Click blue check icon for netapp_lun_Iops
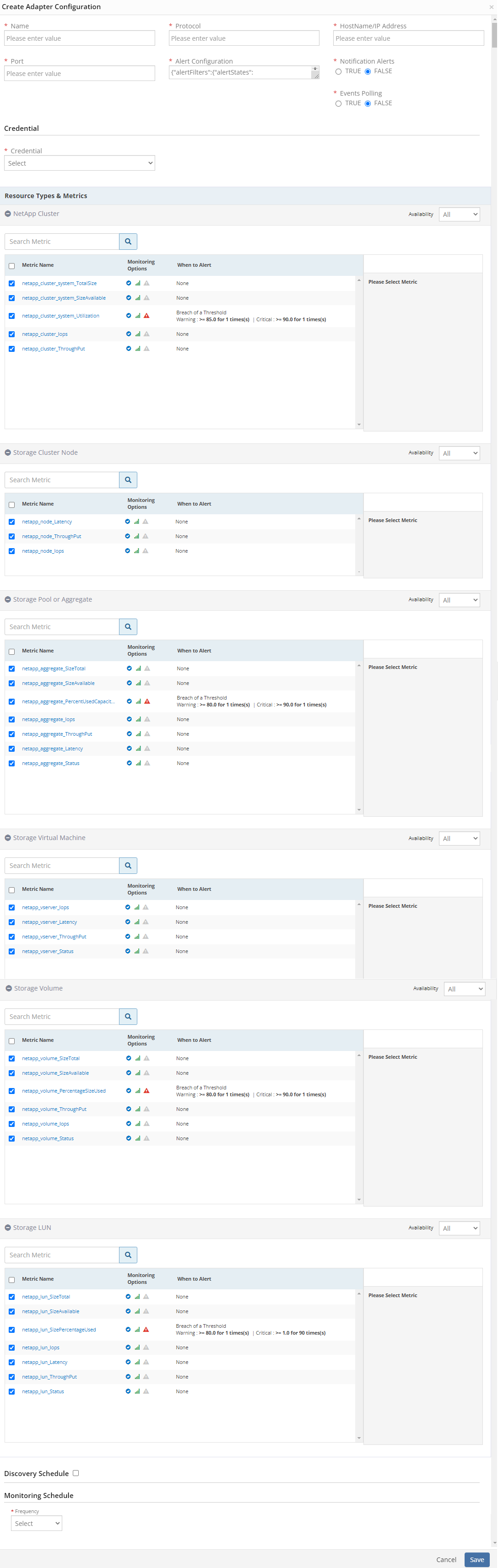The width and height of the screenshot is (498, 1568). [128, 1347]
